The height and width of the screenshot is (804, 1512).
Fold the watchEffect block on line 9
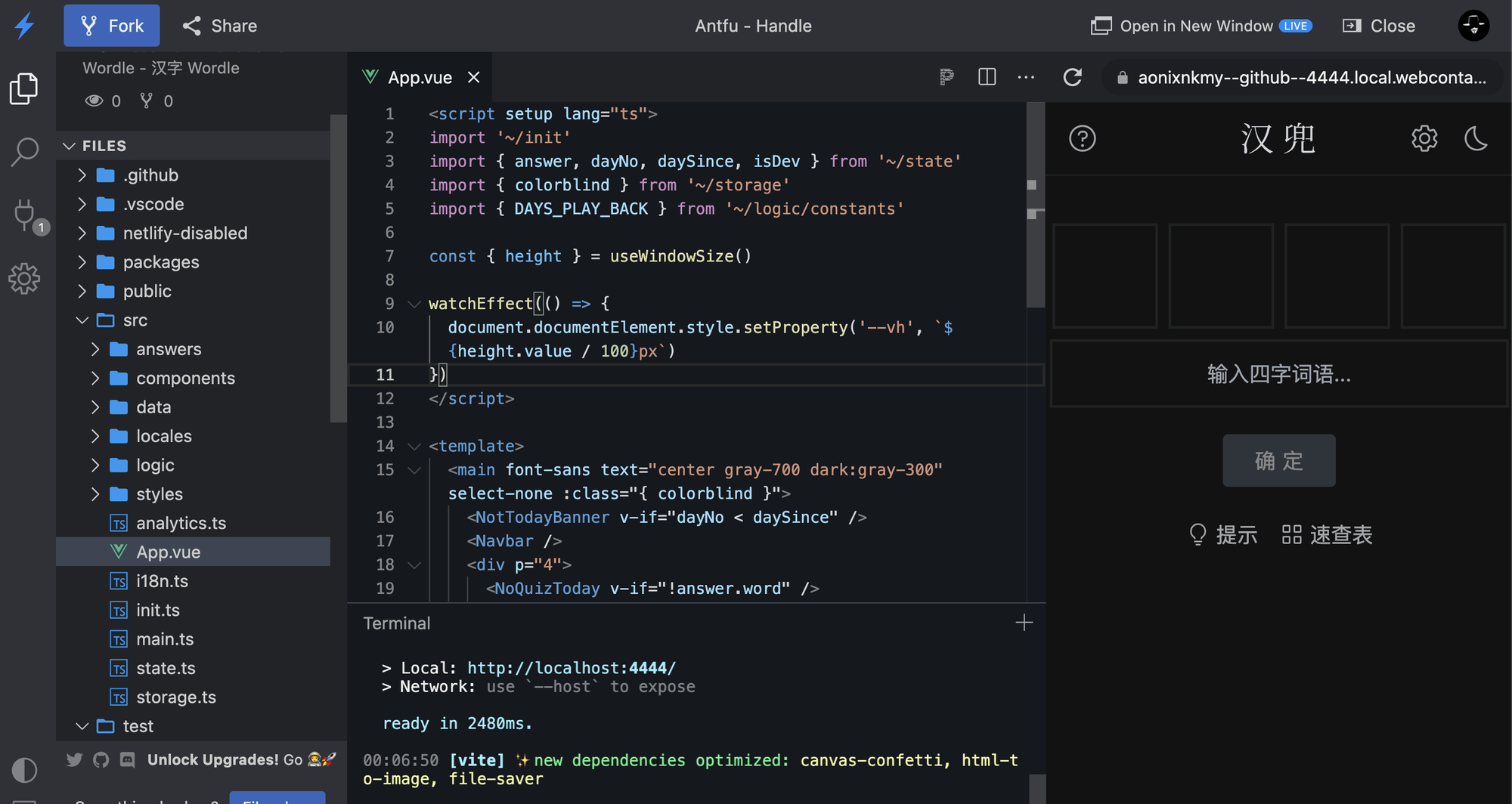tap(414, 304)
